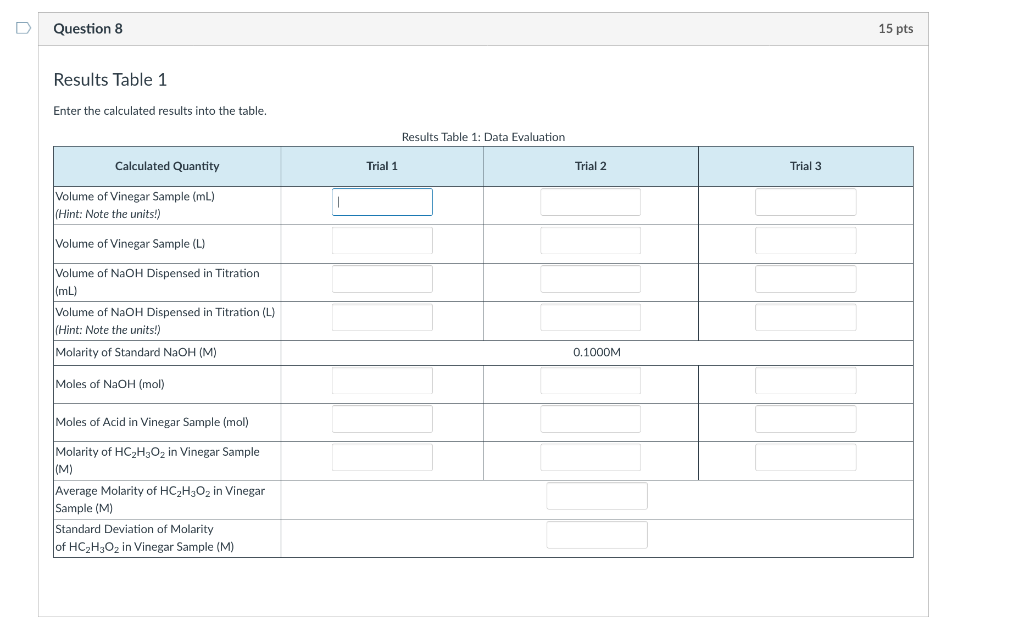
Task: Select the "Trial 3" column header
Action: click(x=806, y=166)
